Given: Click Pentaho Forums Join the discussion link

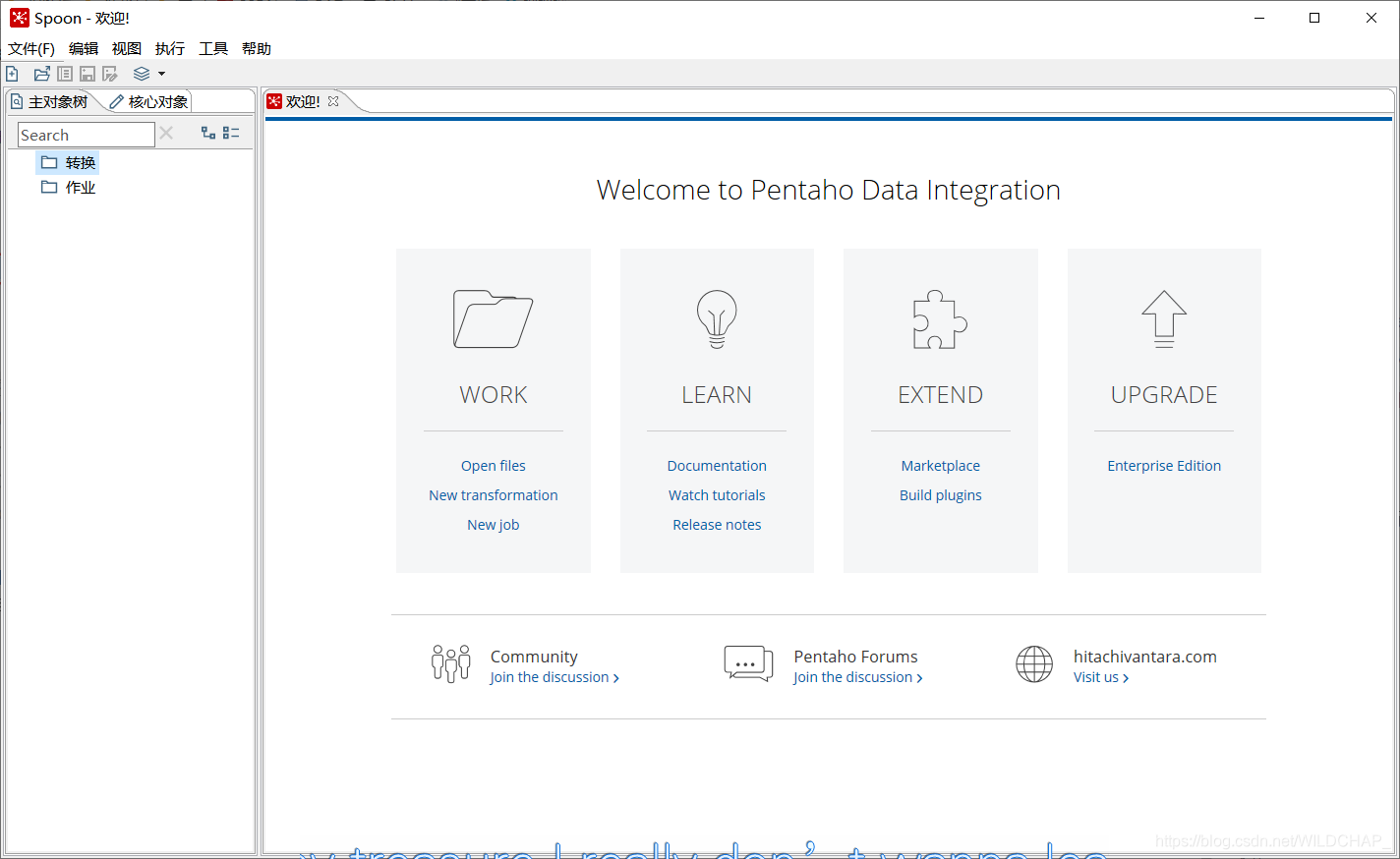Looking at the screenshot, I should click(858, 677).
